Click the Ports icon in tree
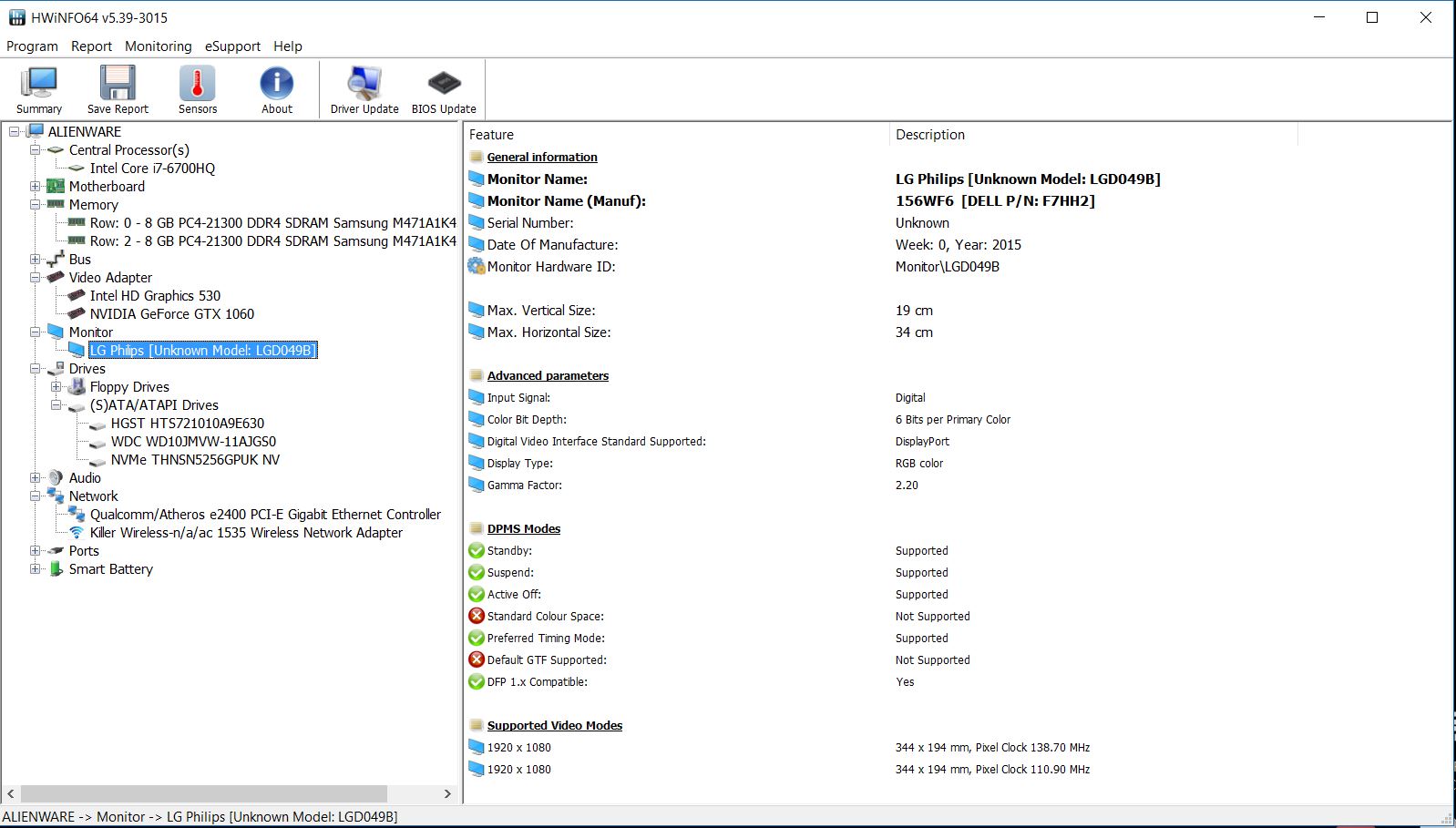The width and height of the screenshot is (1456, 828). [x=56, y=550]
